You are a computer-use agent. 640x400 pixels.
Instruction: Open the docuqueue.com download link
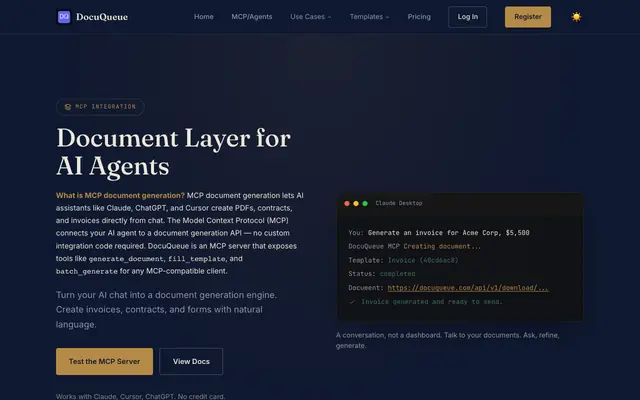tap(468, 288)
